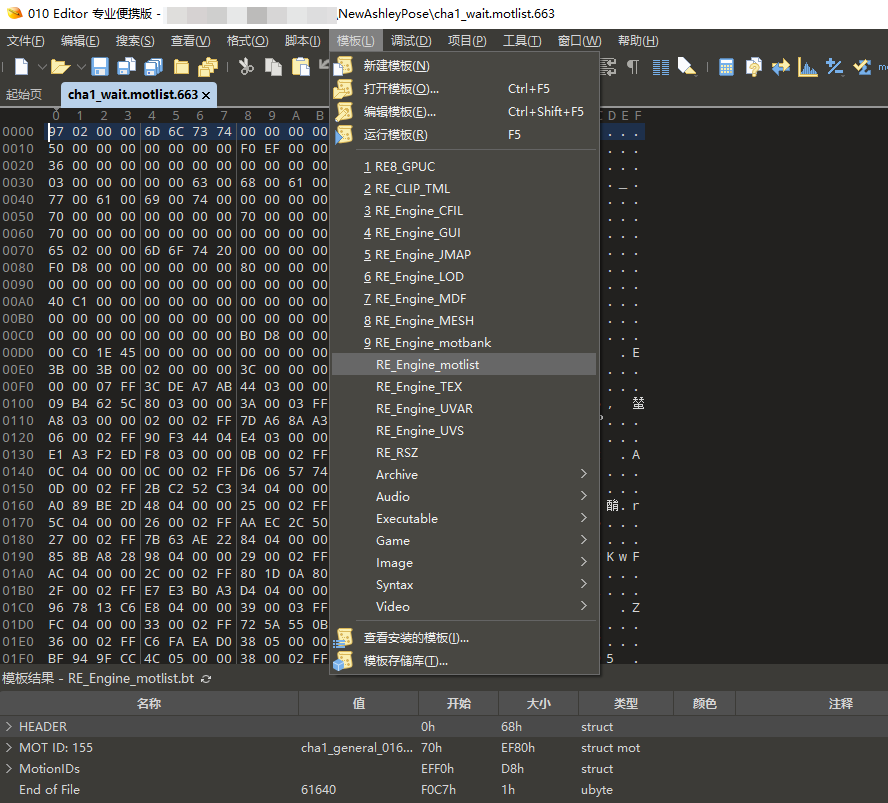This screenshot has height=803, width=888.
Task: Click hex byte 97 at offset 0000
Action: (x=56, y=131)
